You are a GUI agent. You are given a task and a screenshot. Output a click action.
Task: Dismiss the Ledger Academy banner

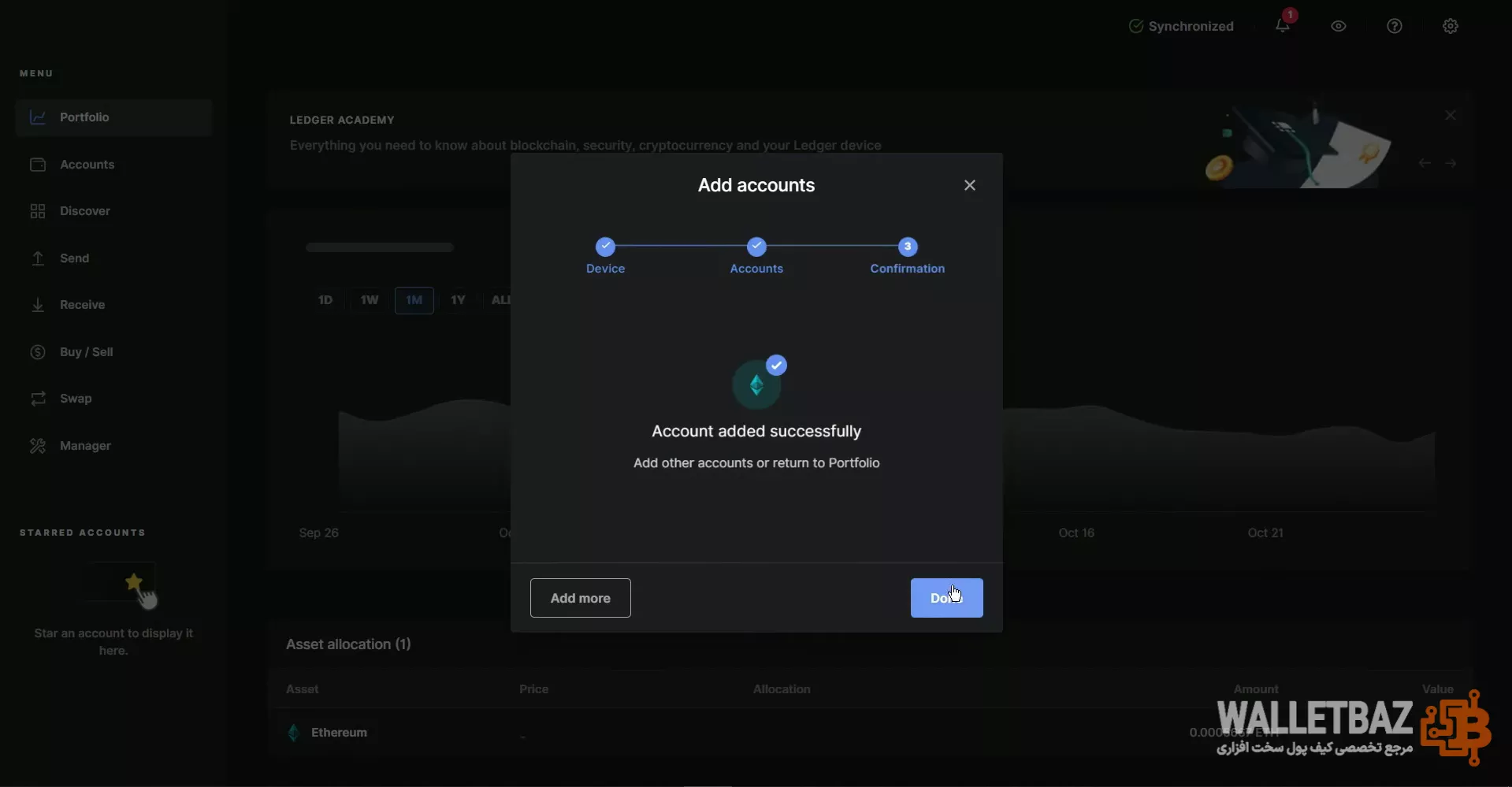(1451, 115)
